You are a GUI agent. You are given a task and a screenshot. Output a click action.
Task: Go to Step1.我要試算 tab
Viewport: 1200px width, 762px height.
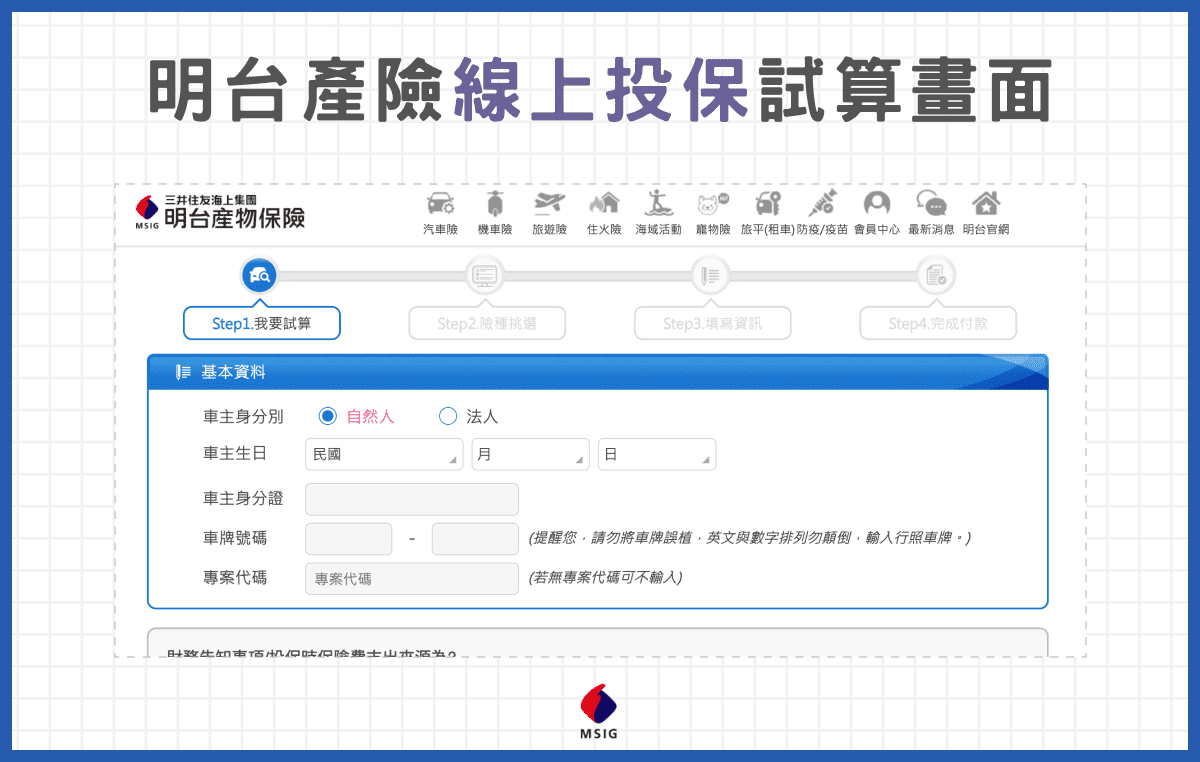click(x=262, y=323)
